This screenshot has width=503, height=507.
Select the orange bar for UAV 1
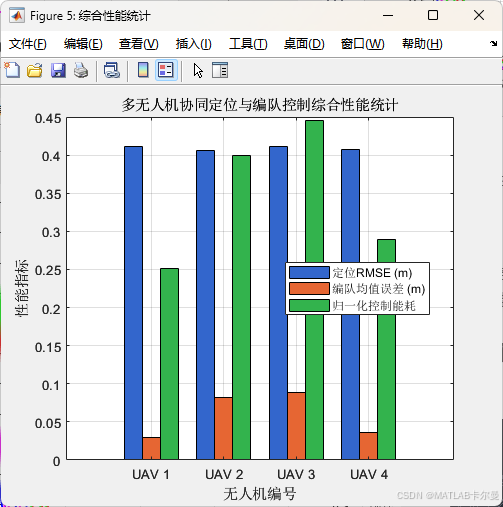coord(151,448)
